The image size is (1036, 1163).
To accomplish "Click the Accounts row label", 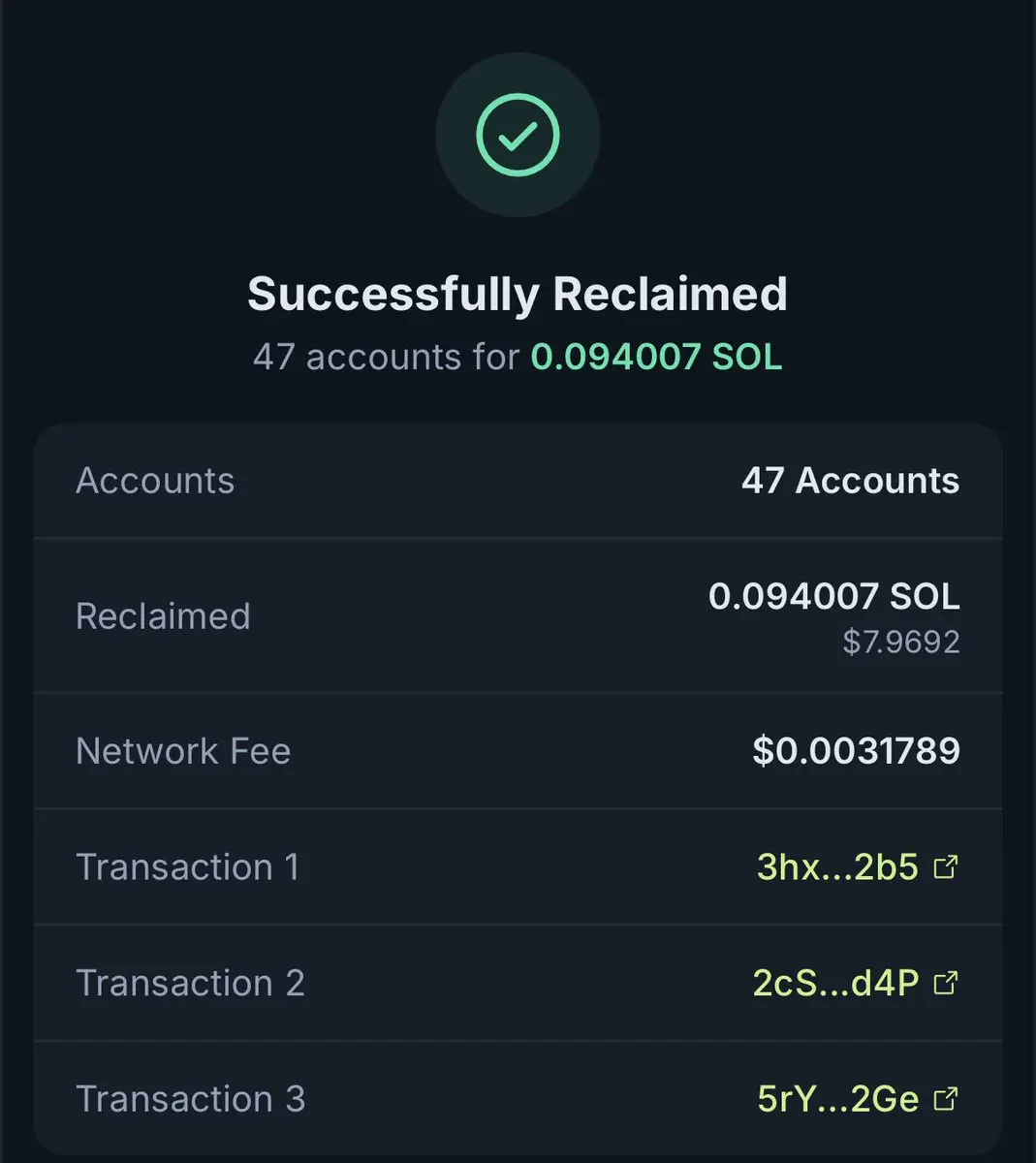I will point(155,481).
